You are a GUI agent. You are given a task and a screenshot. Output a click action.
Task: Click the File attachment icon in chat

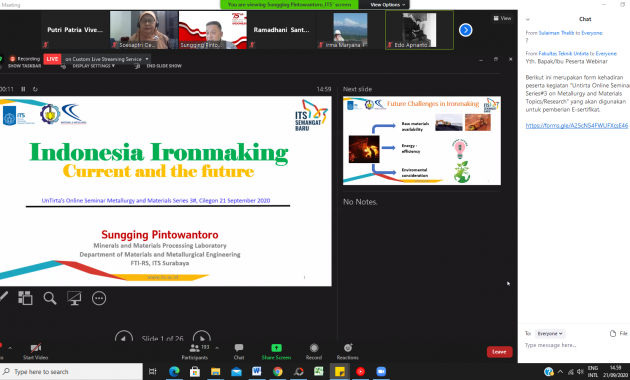click(x=613, y=333)
